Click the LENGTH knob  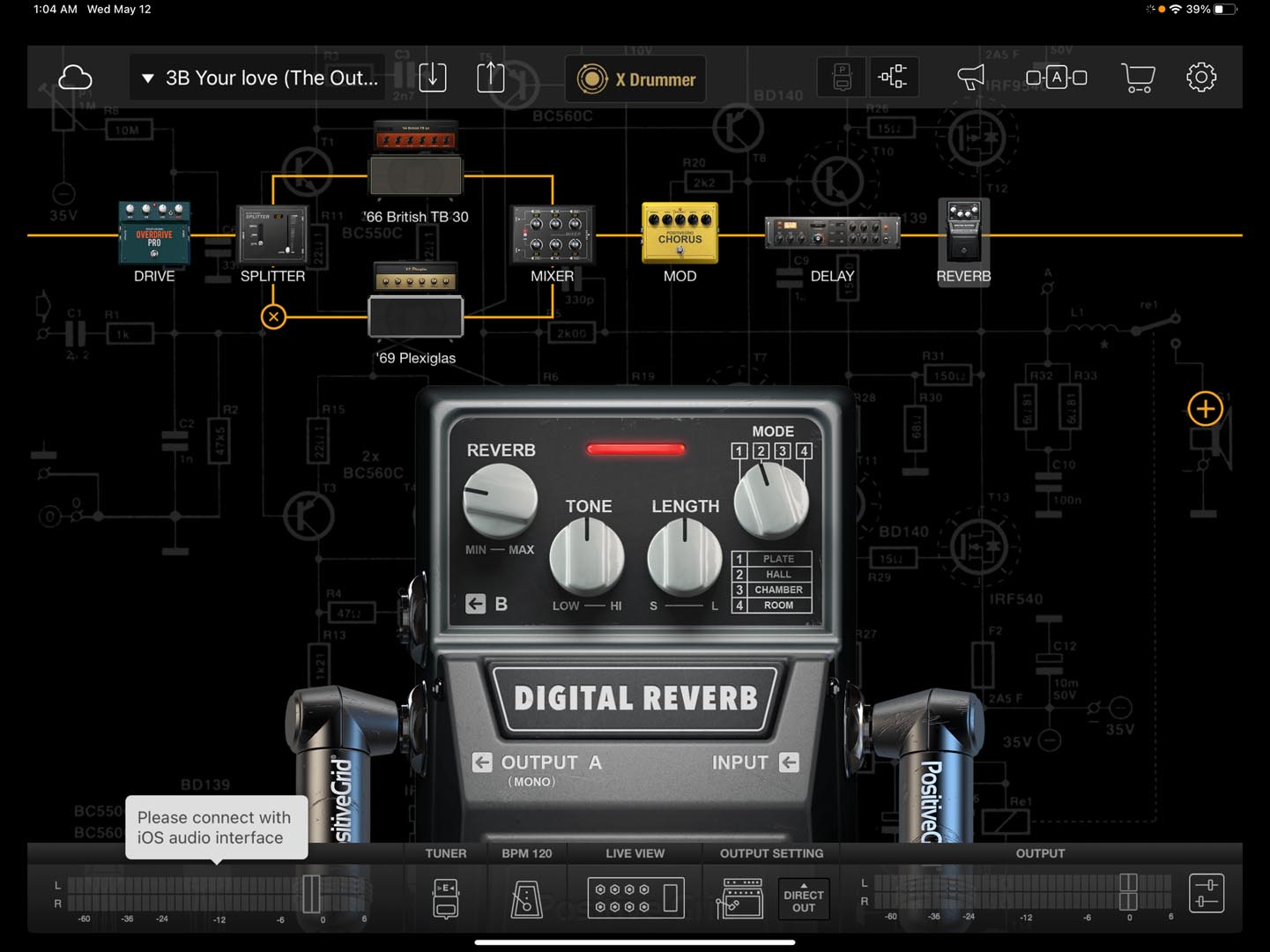(x=685, y=556)
